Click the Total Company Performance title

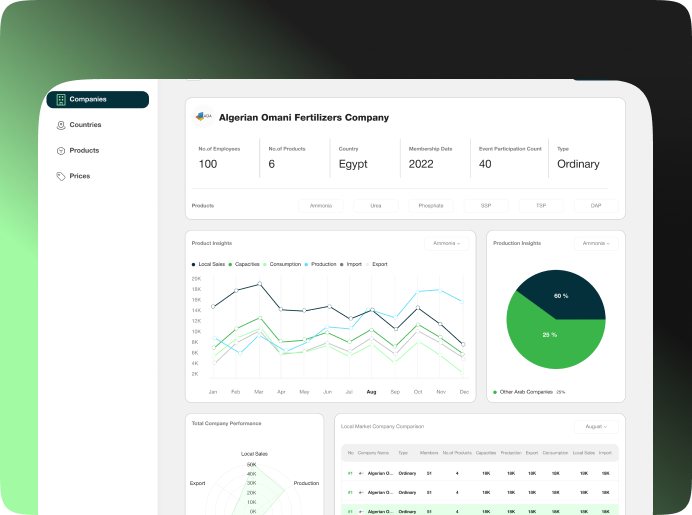coord(226,423)
